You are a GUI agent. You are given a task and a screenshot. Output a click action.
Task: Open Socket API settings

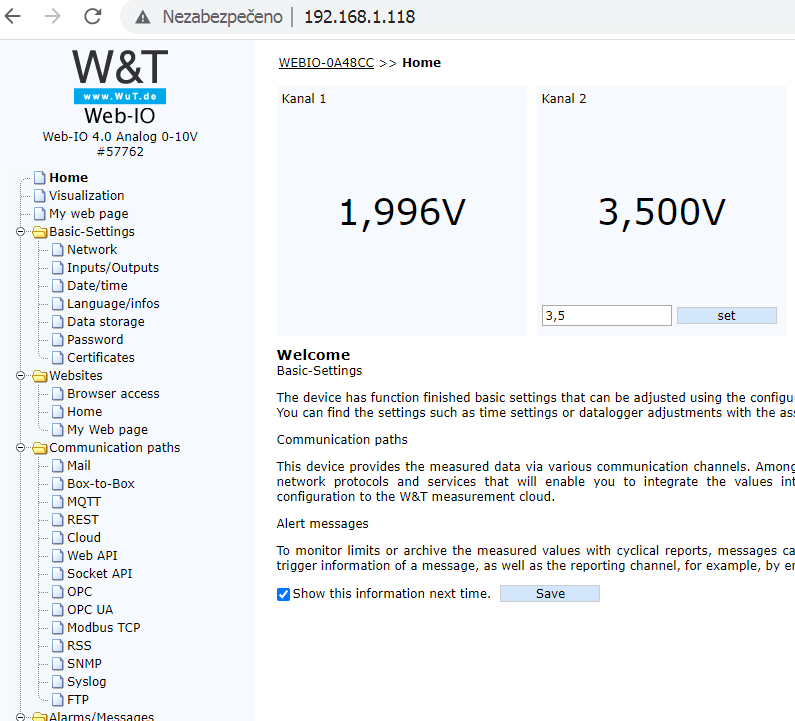click(100, 573)
